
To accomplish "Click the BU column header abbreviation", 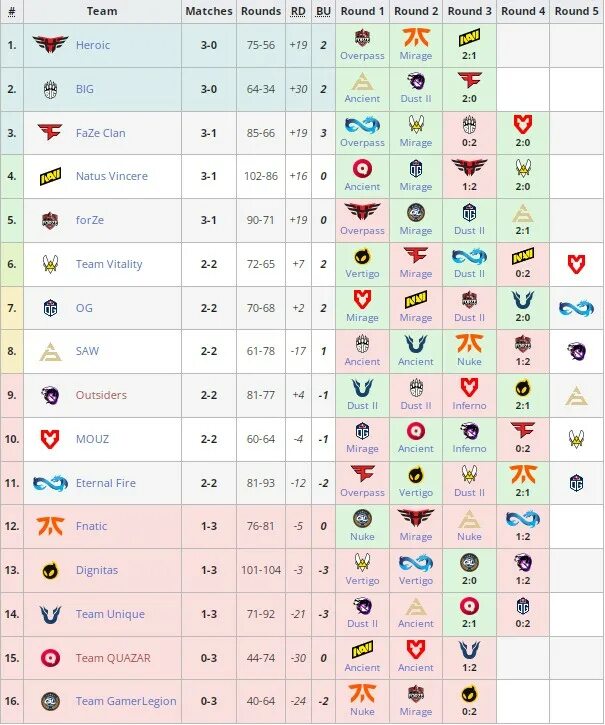I will (x=323, y=11).
